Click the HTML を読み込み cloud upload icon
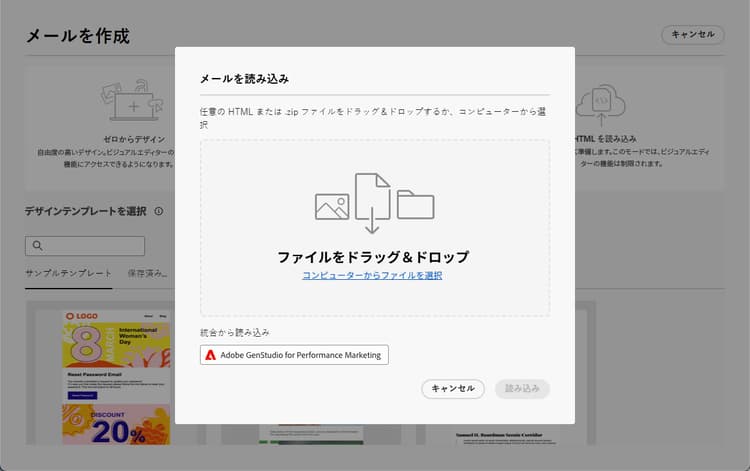Viewport: 750px width, 471px height. (x=601, y=105)
